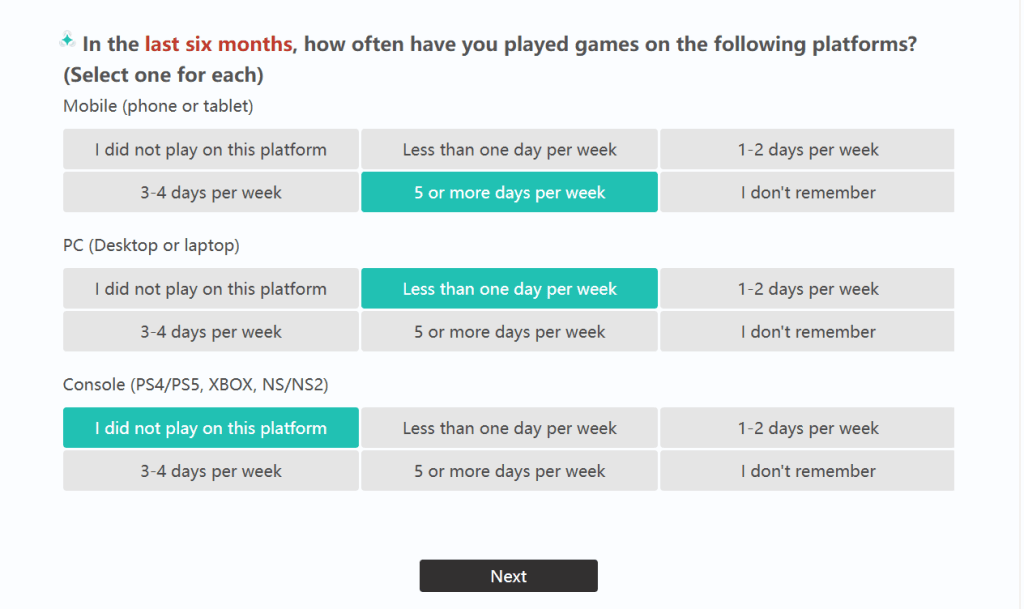Toggle PC 'Less than one day per week'

[509, 289]
